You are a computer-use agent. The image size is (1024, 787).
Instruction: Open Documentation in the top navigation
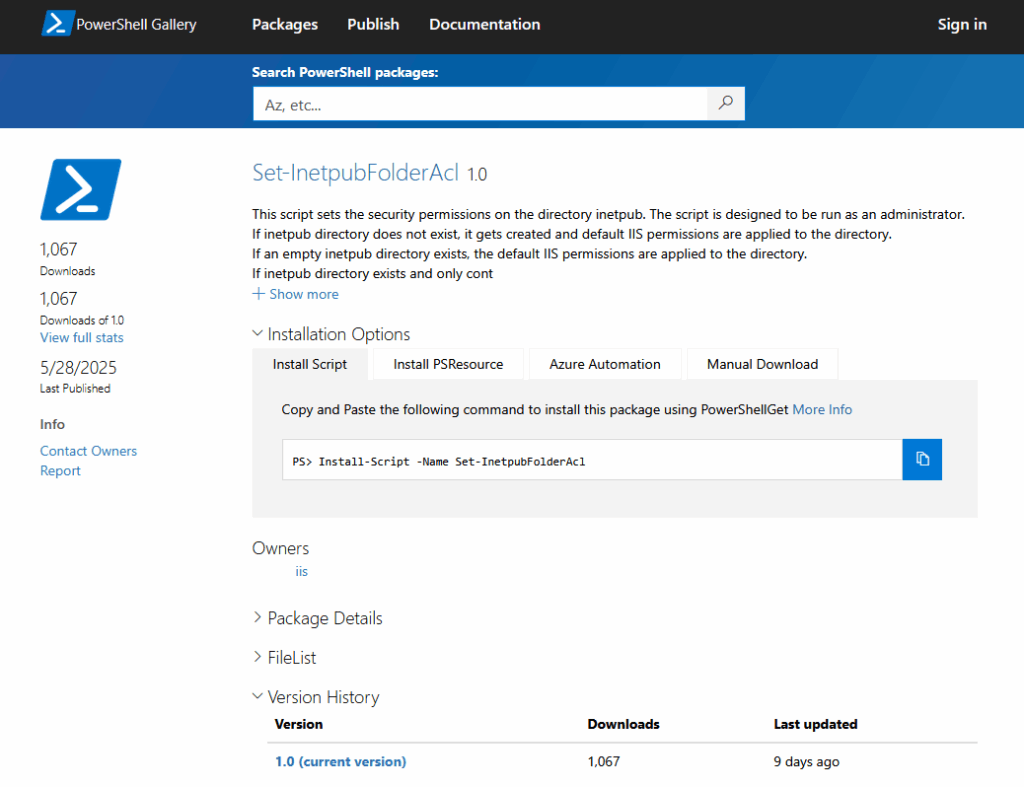[484, 24]
